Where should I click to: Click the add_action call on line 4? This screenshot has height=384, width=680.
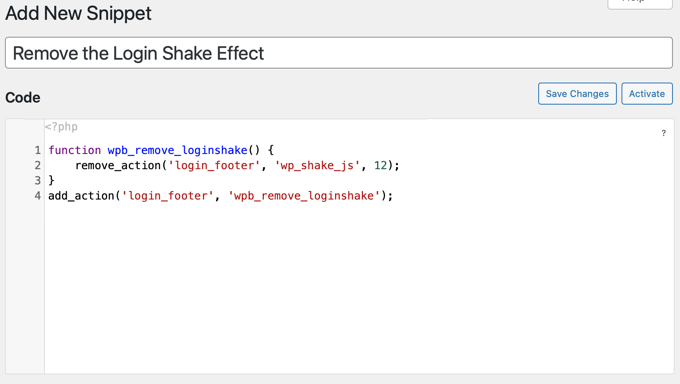pos(81,196)
